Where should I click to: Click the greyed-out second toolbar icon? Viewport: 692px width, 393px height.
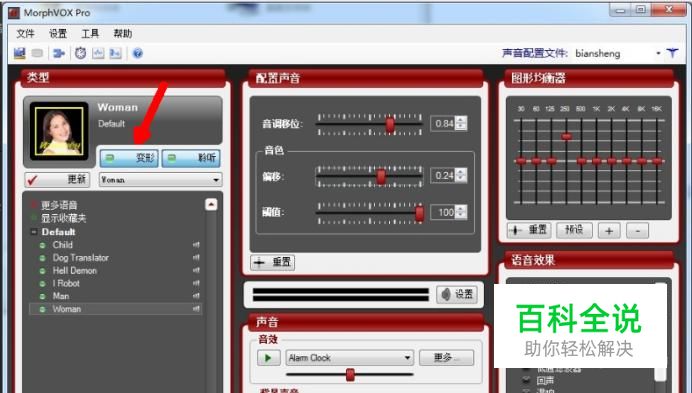[38, 53]
